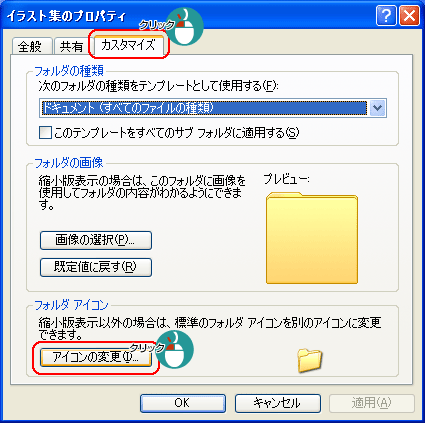Viewport: 425px width, 423px height.
Task: Switch to the 全般 tab
Action: pos(32,46)
